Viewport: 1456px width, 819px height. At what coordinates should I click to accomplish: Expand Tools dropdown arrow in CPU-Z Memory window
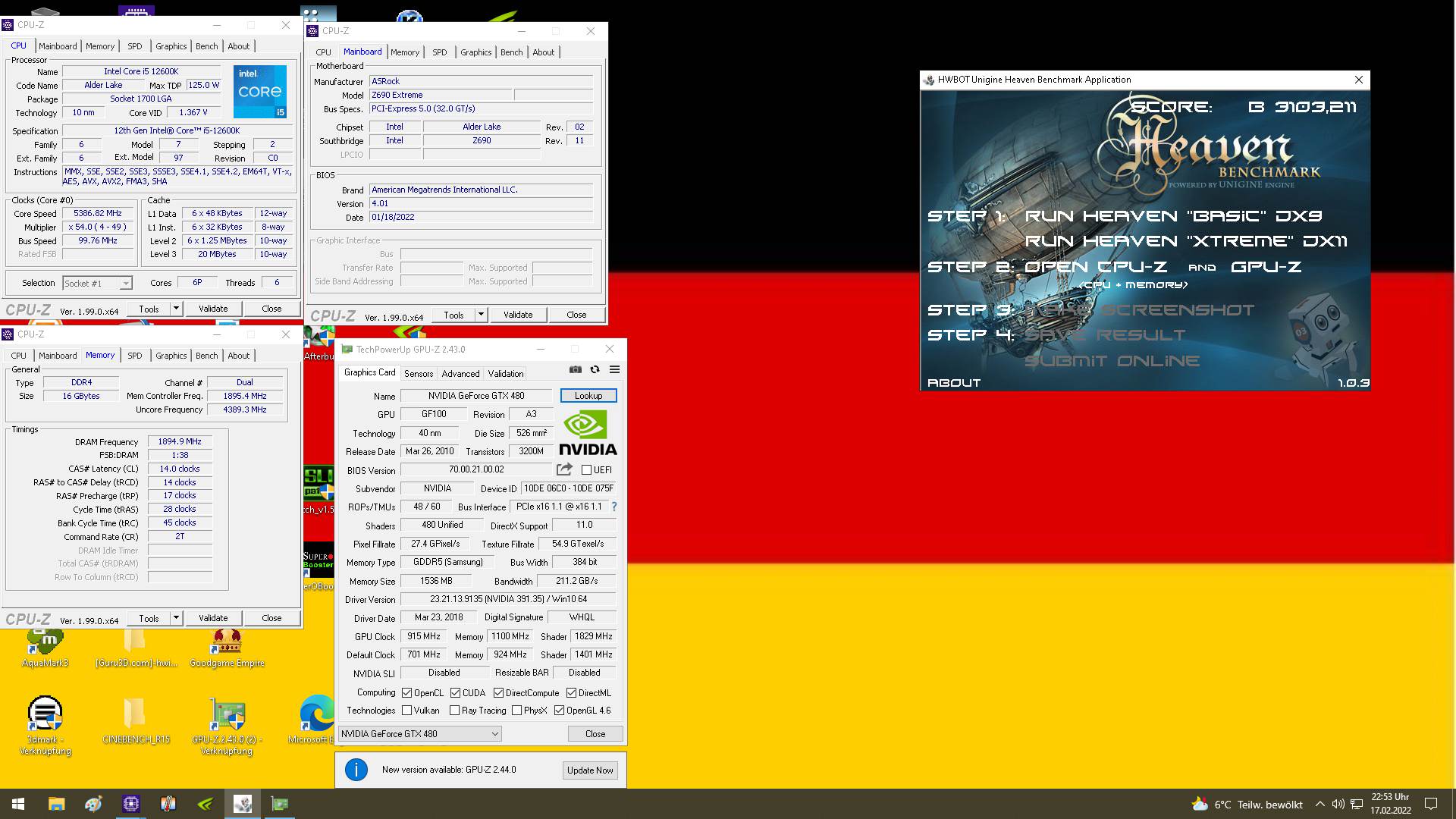tap(176, 618)
